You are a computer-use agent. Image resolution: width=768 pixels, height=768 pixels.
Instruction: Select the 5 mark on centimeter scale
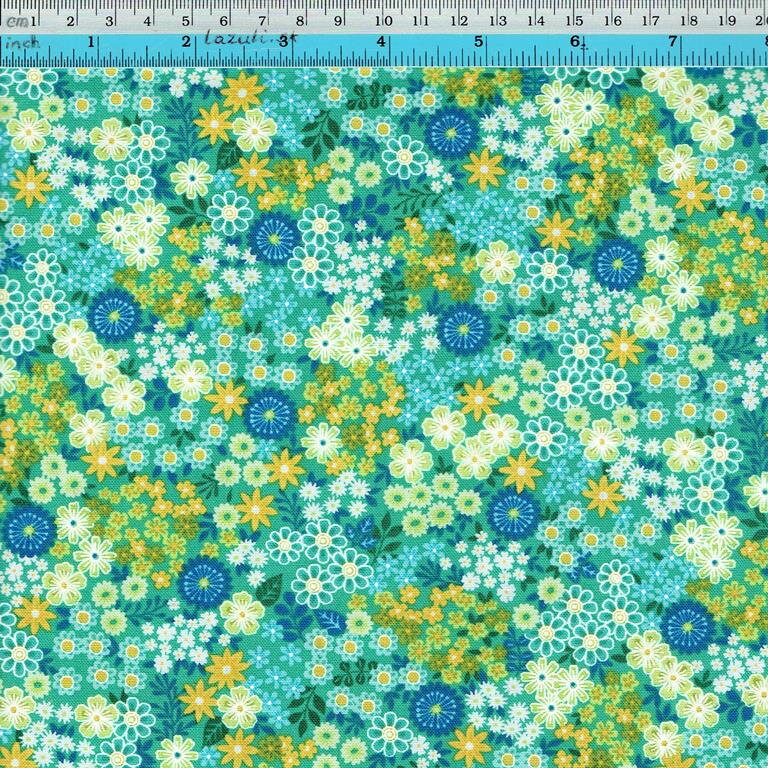(186, 21)
